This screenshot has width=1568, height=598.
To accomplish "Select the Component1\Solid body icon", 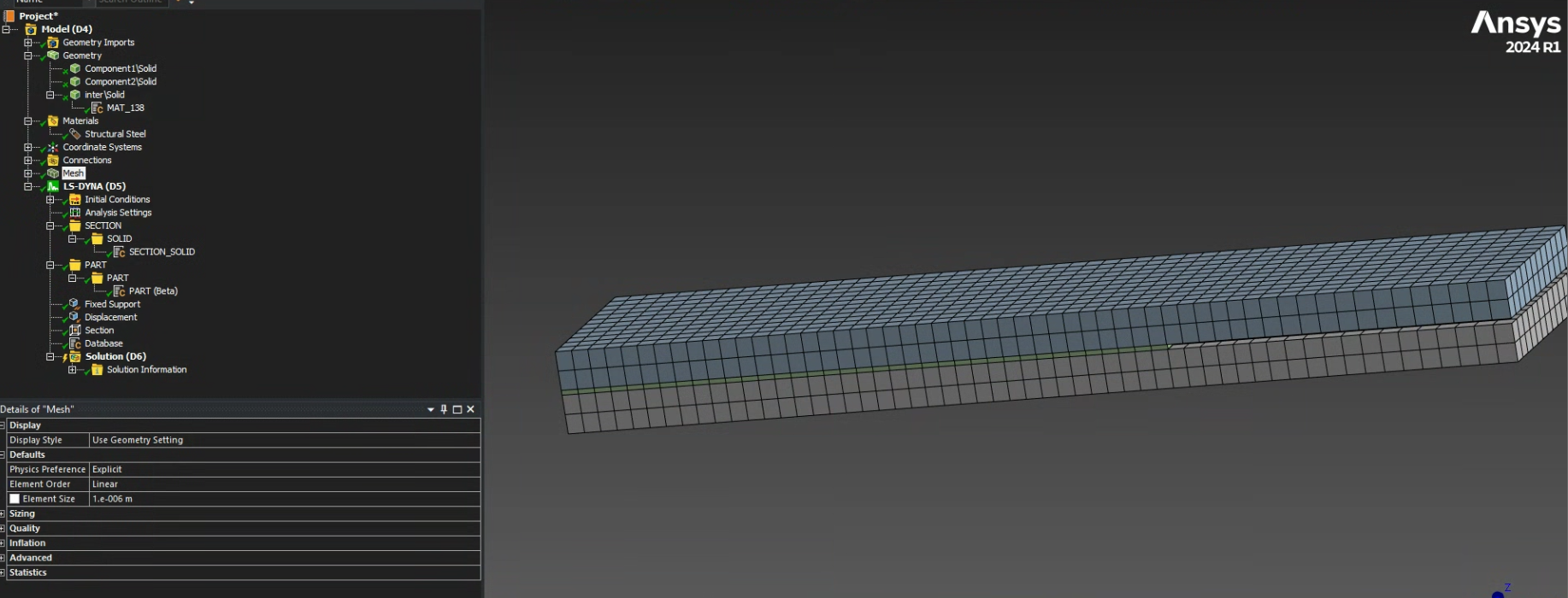I will click(x=75, y=68).
